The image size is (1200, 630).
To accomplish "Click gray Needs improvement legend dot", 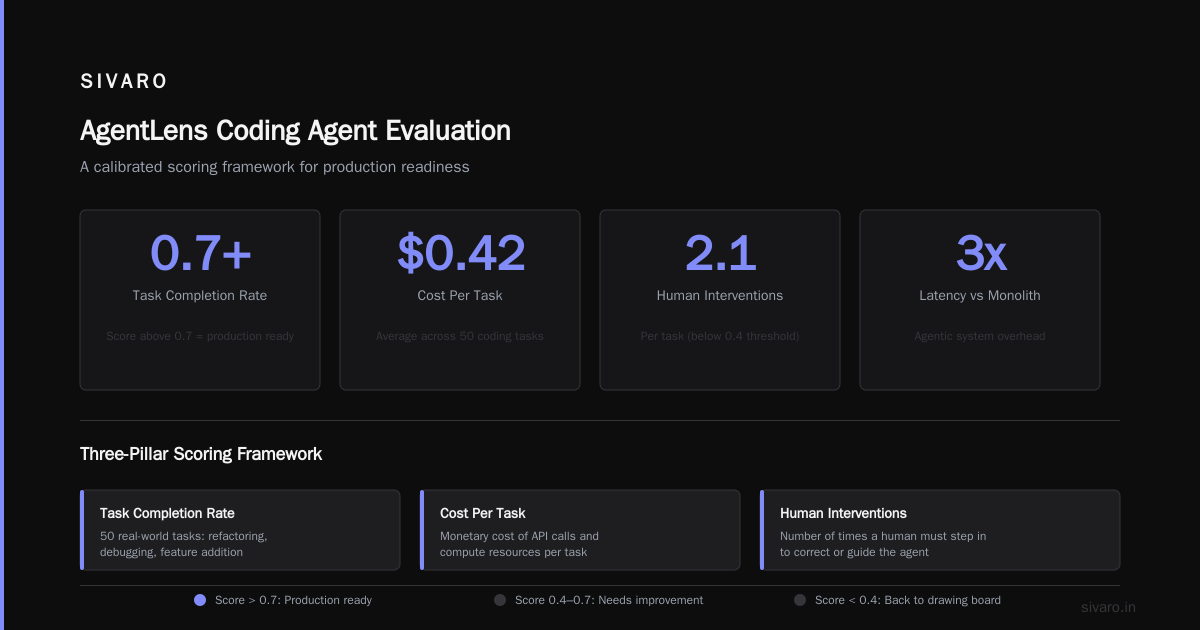I will [x=500, y=600].
